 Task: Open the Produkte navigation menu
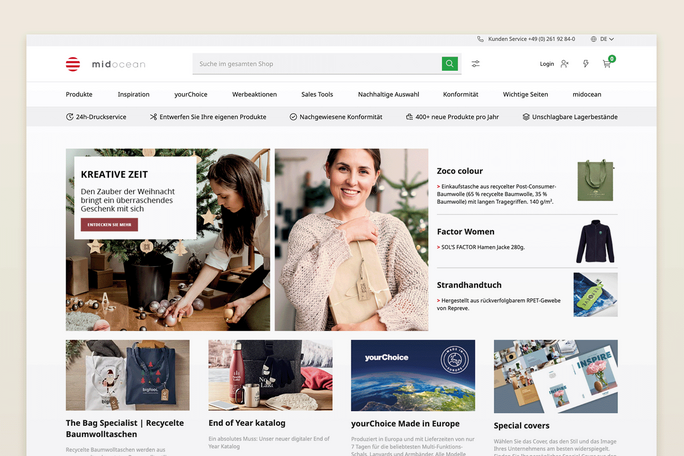click(x=79, y=94)
